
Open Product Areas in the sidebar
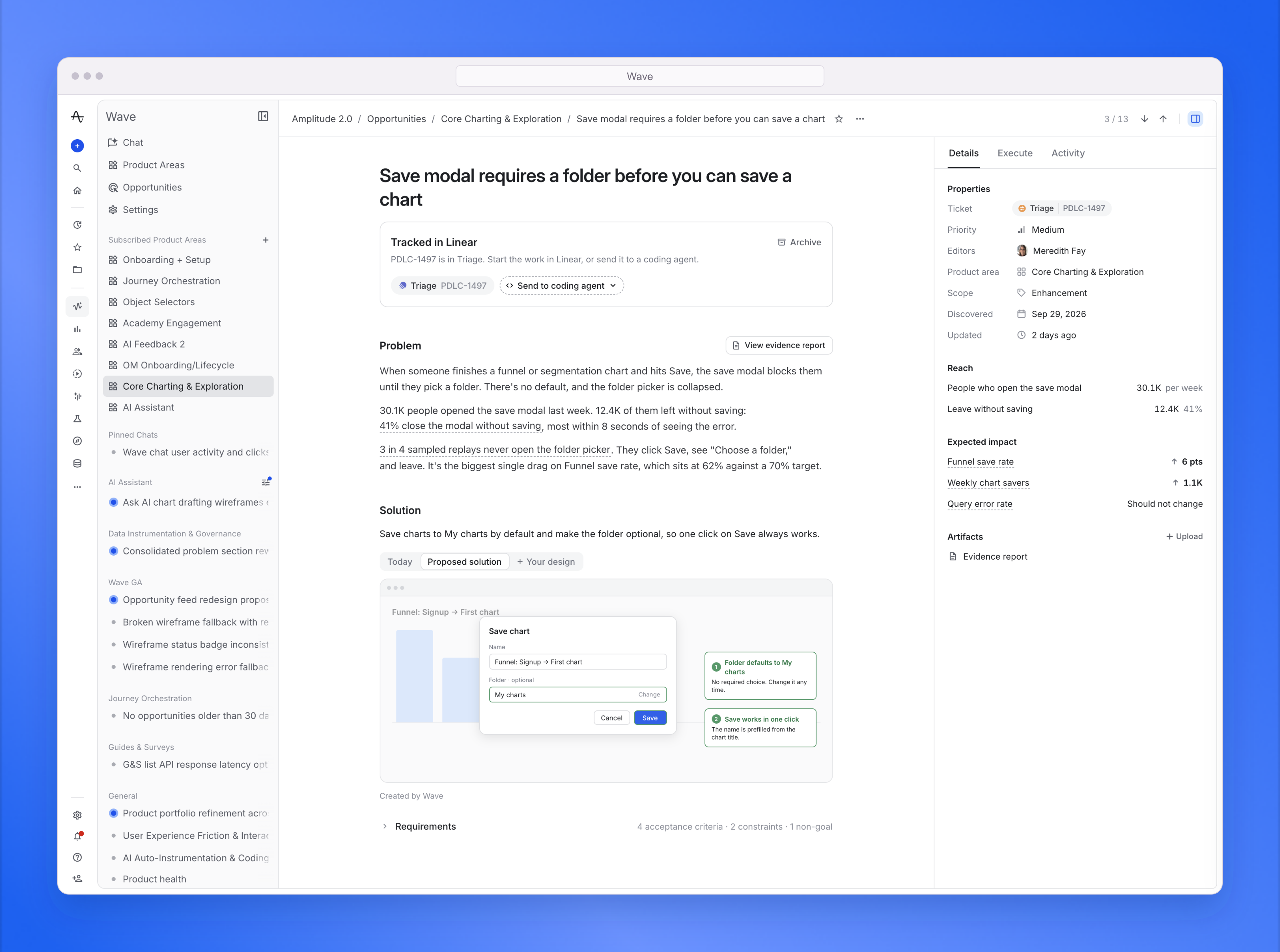(188, 165)
